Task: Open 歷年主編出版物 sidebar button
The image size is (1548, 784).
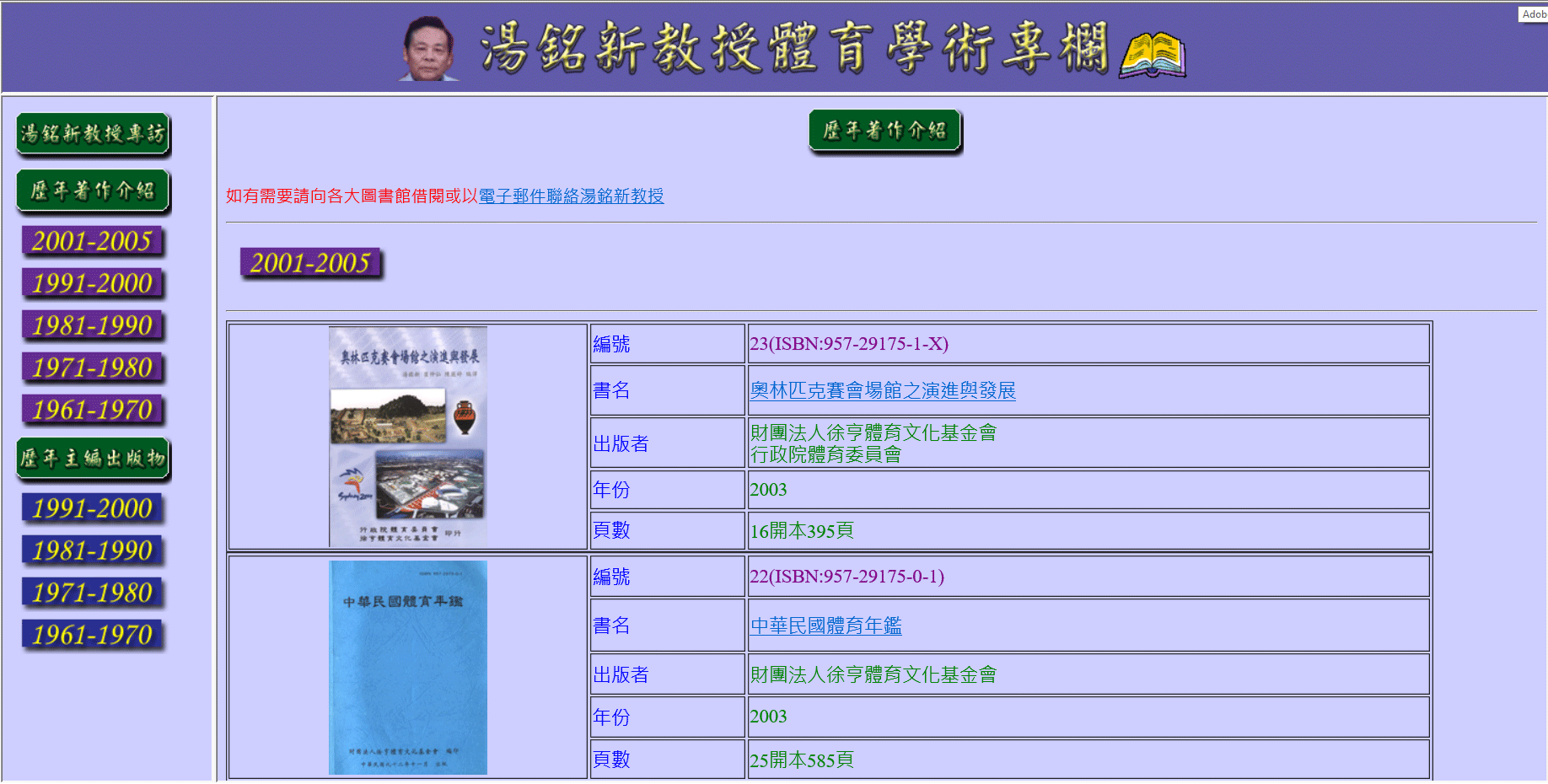Action: pyautogui.click(x=93, y=459)
